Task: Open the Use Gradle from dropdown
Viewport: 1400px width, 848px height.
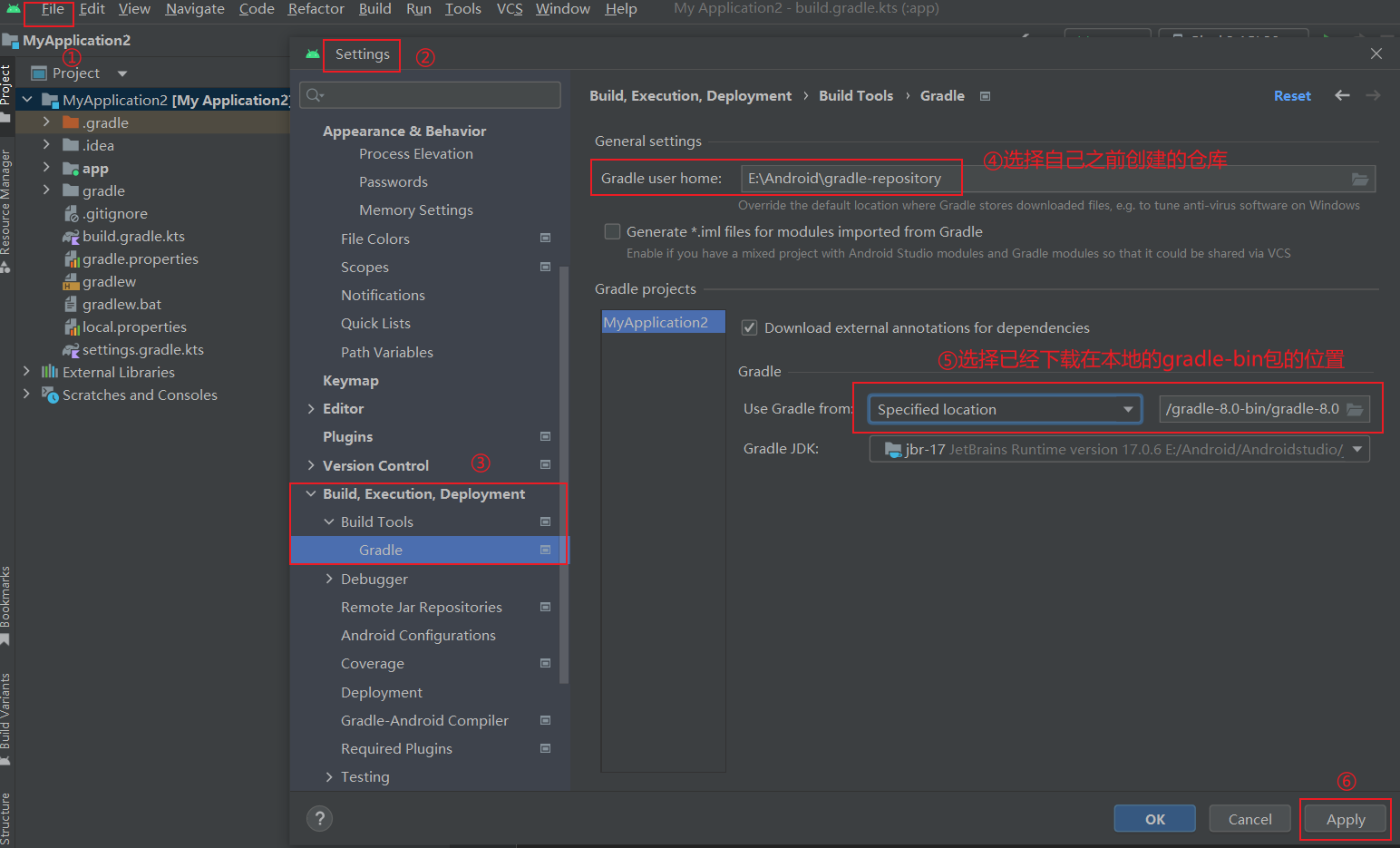Action: click(x=1005, y=409)
